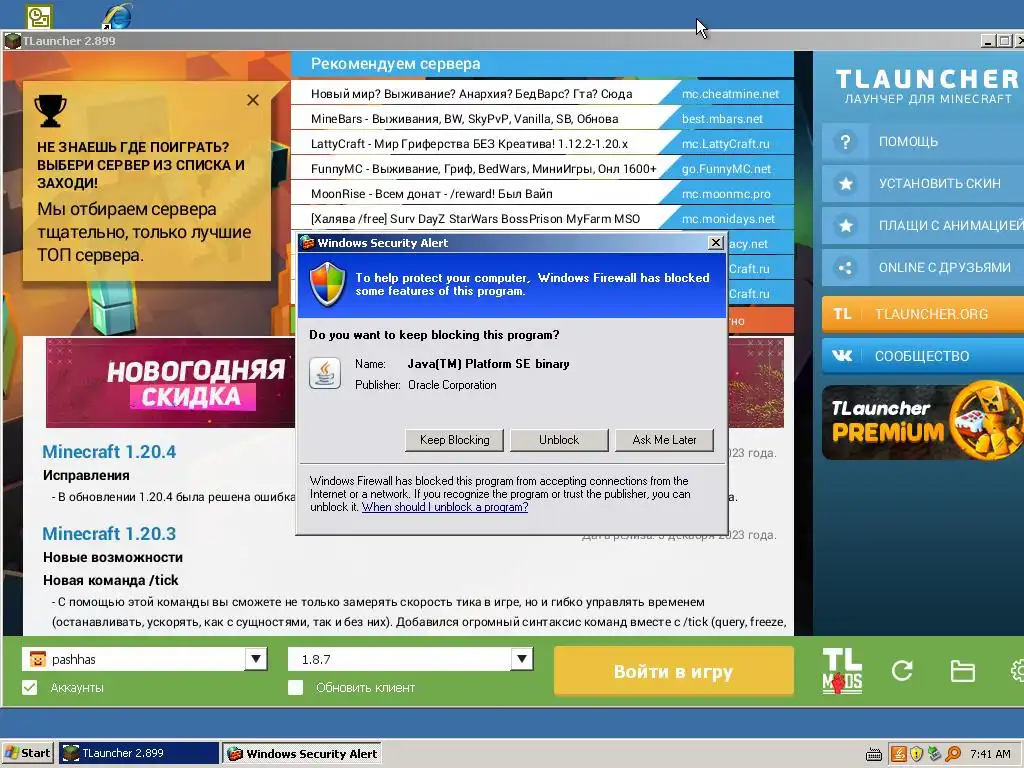The image size is (1024, 768).
Task: Select server address mc.LattyCraft.ru
Action: point(726,144)
